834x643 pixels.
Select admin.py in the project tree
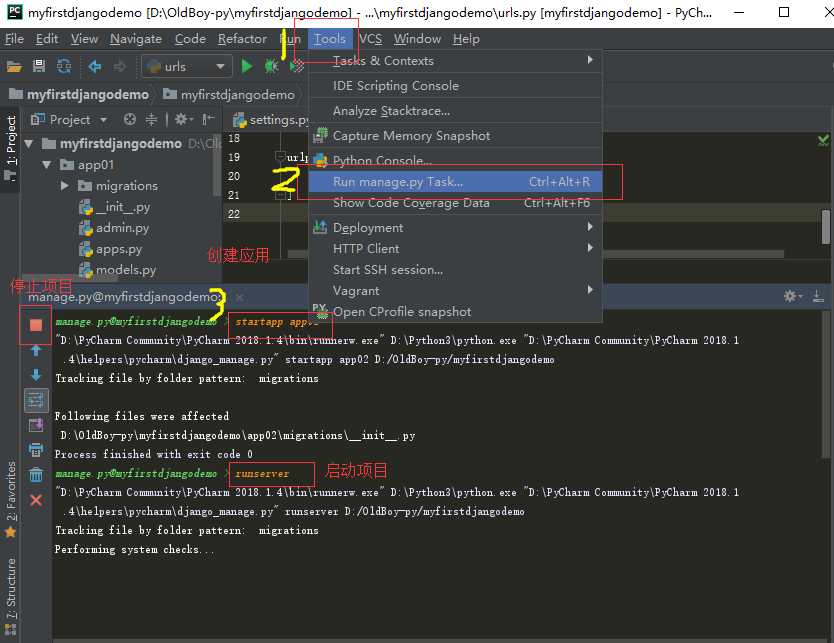tap(122, 228)
